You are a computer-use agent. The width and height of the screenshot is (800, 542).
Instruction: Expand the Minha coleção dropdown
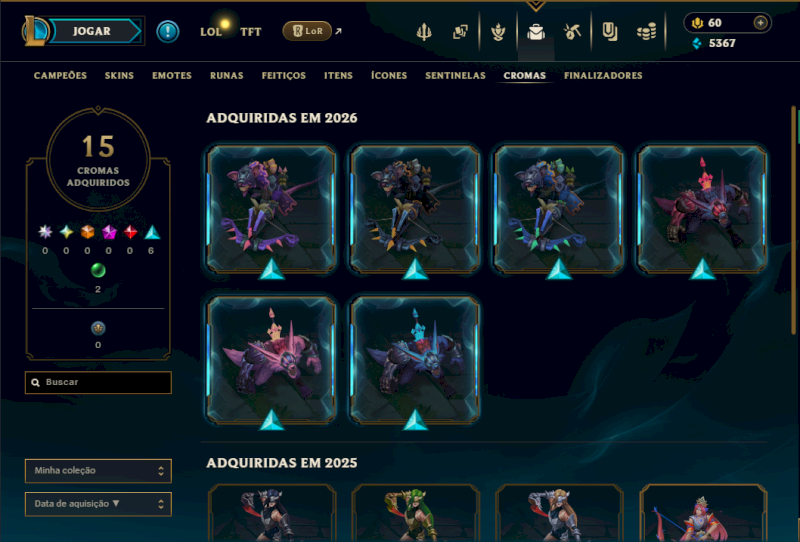pyautogui.click(x=98, y=471)
